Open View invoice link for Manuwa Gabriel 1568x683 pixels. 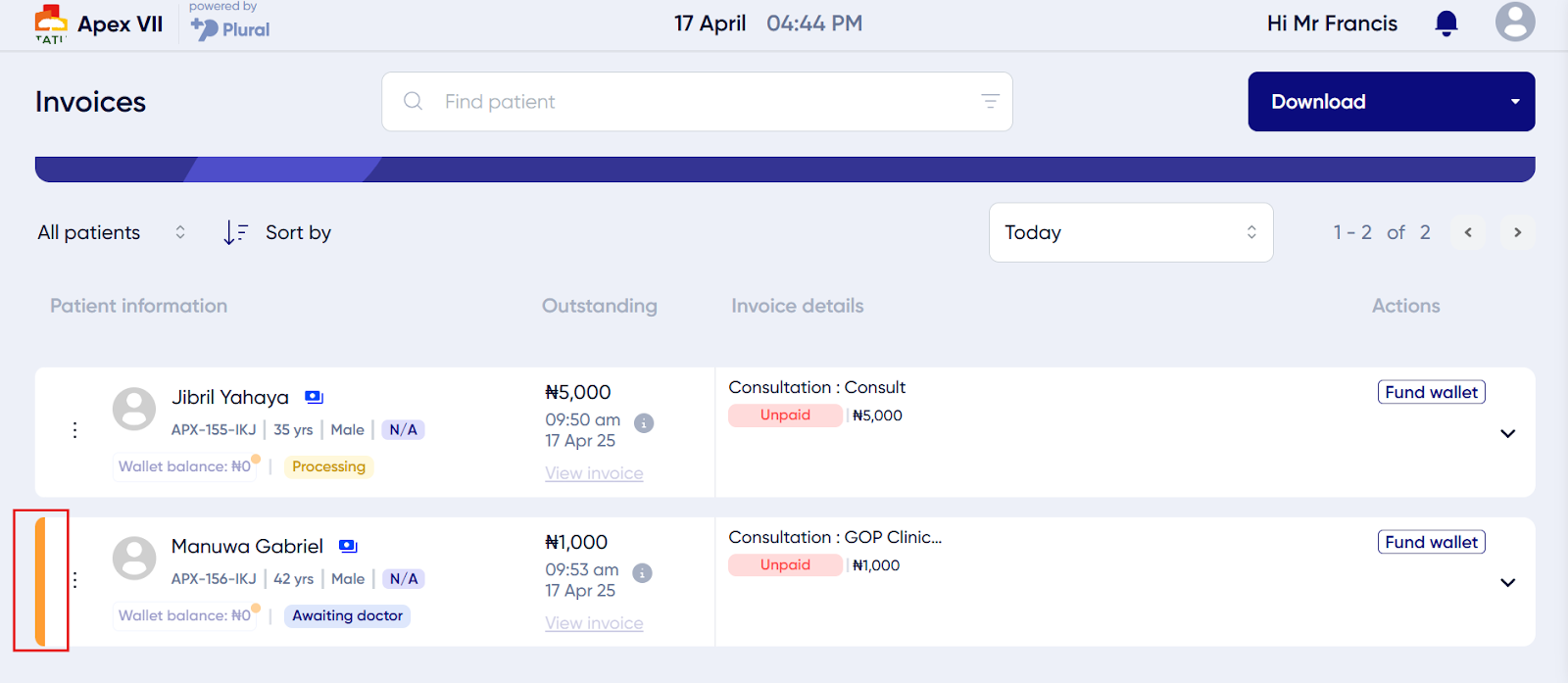[594, 623]
